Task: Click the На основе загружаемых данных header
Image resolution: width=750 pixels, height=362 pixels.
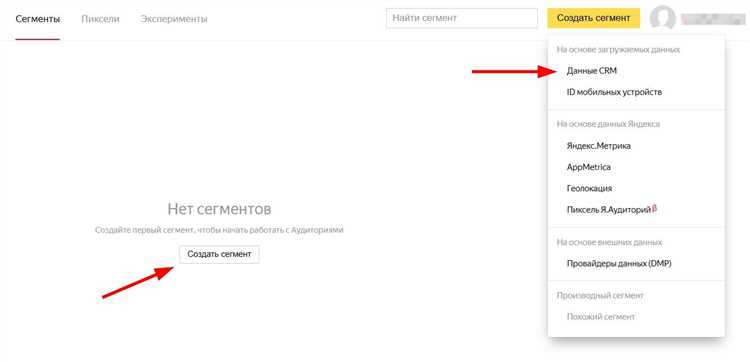Action: [x=618, y=50]
